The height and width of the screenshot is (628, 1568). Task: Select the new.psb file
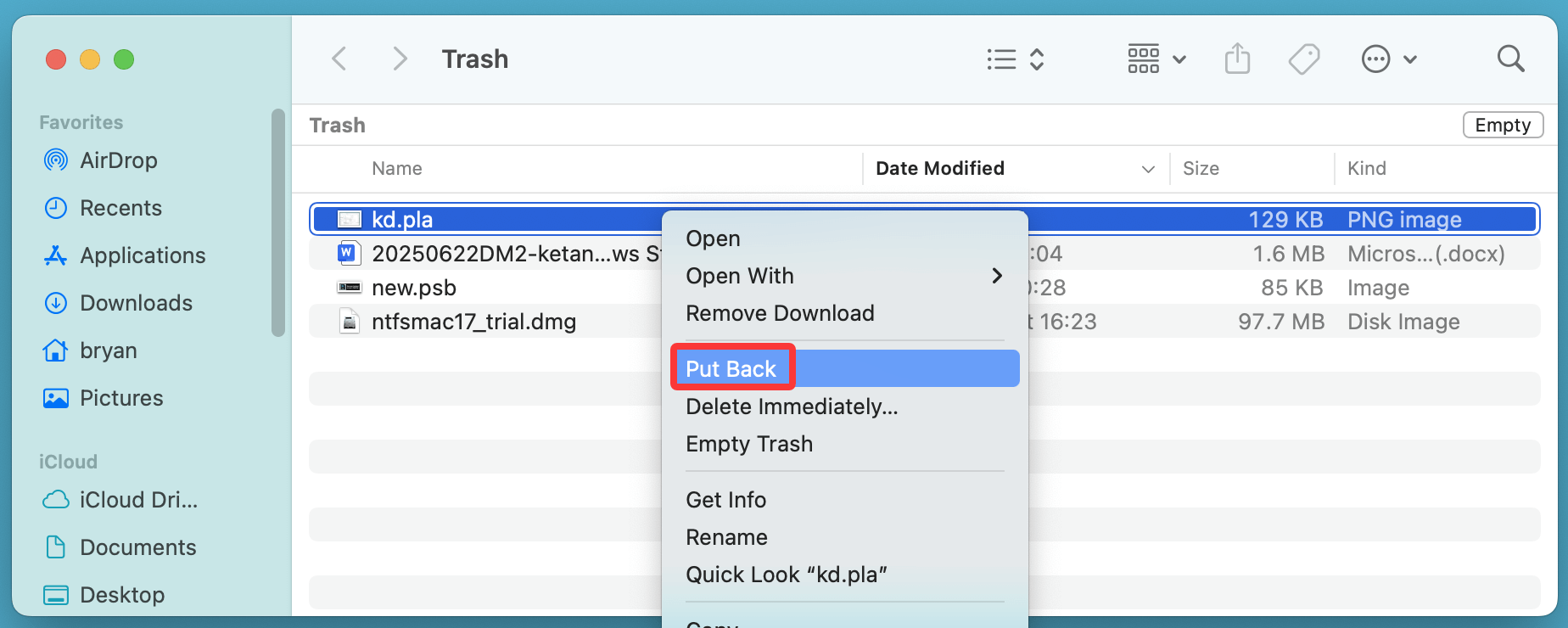click(x=414, y=288)
